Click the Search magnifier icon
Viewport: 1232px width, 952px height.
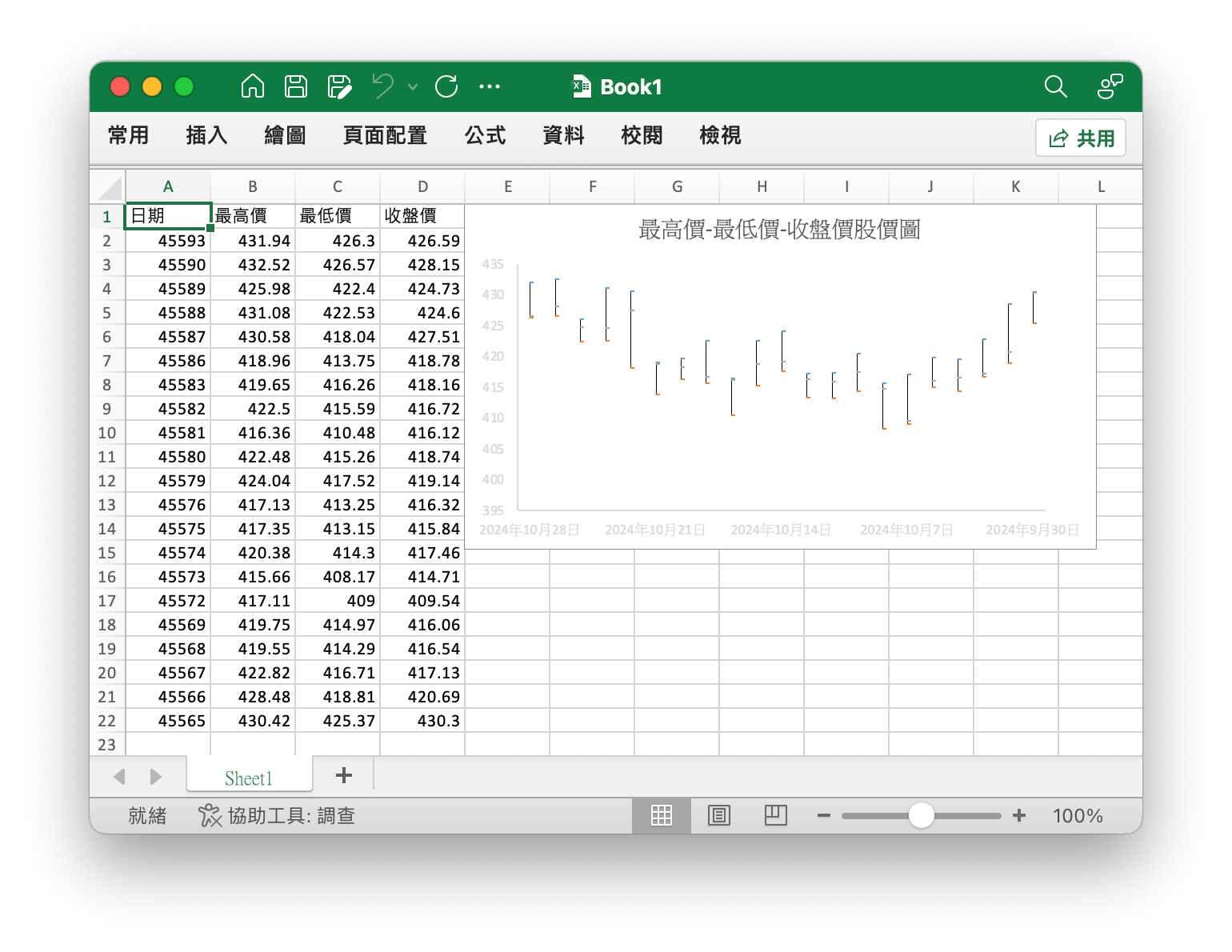click(1056, 86)
